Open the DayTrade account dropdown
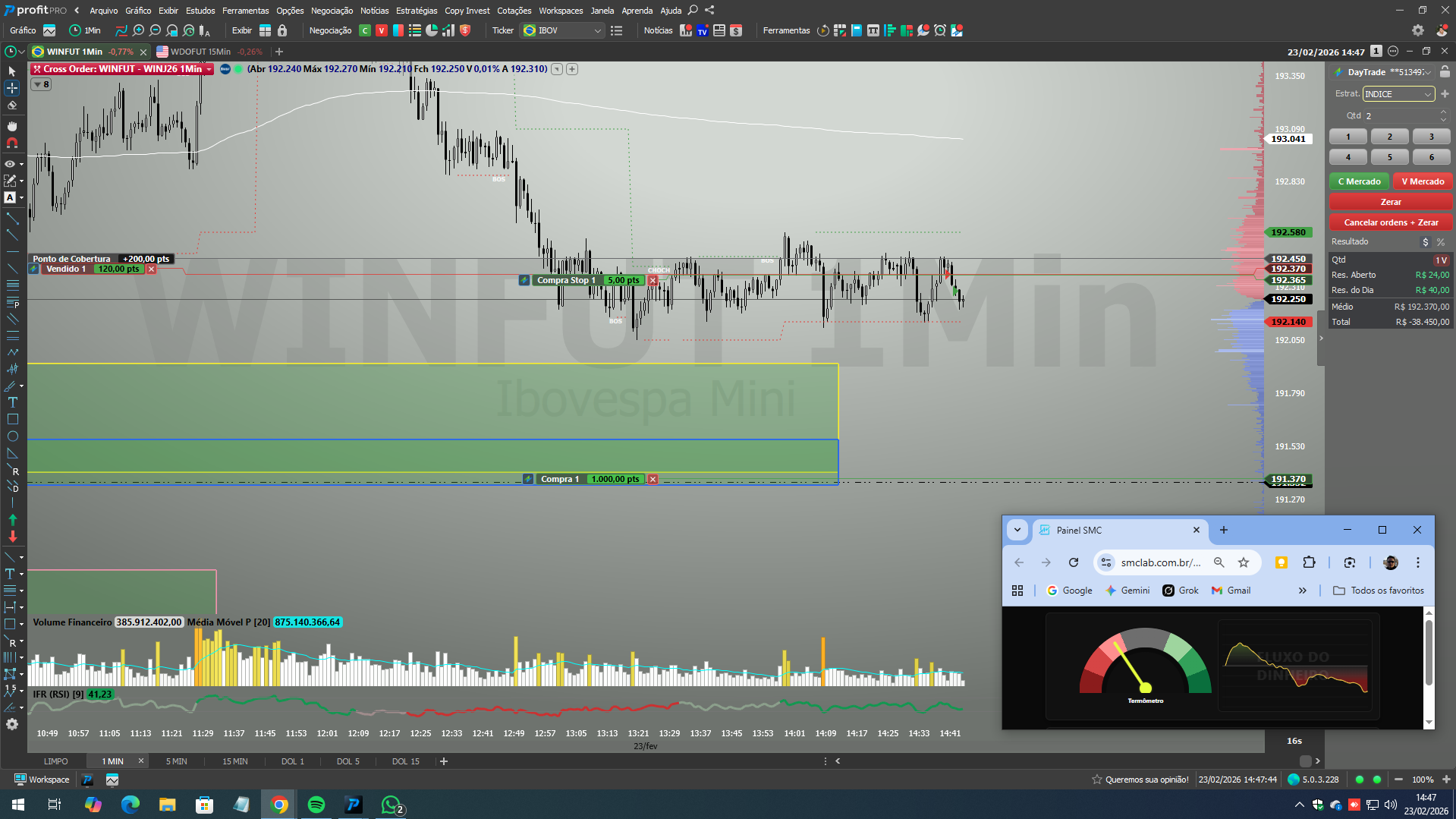Screen dimensions: 1456x819 point(1428,72)
